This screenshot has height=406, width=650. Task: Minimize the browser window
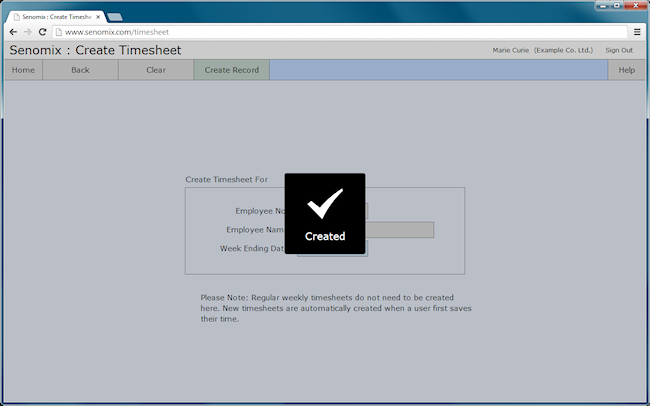603,5
